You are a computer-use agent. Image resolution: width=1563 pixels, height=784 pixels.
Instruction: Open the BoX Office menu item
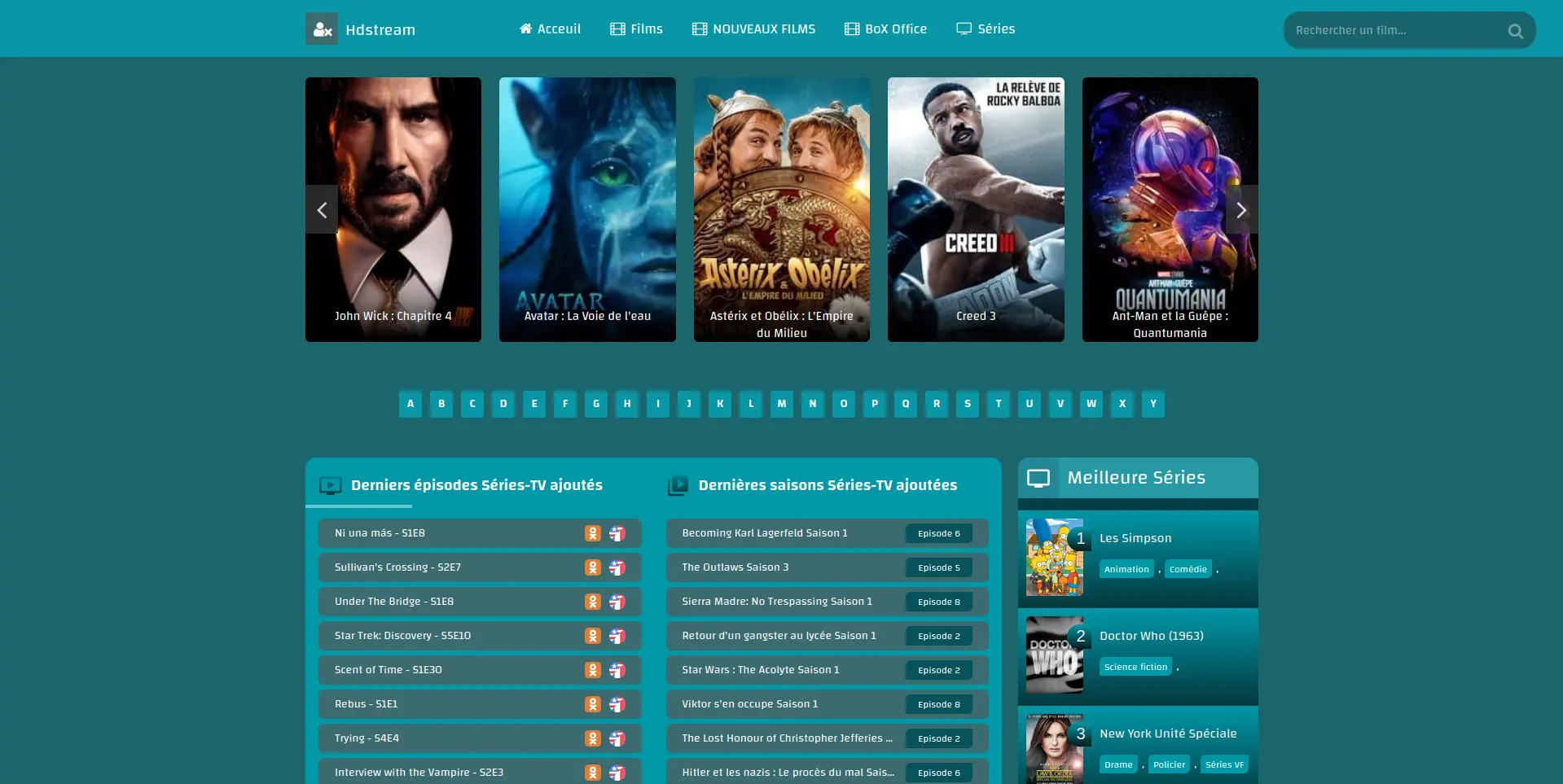[885, 28]
